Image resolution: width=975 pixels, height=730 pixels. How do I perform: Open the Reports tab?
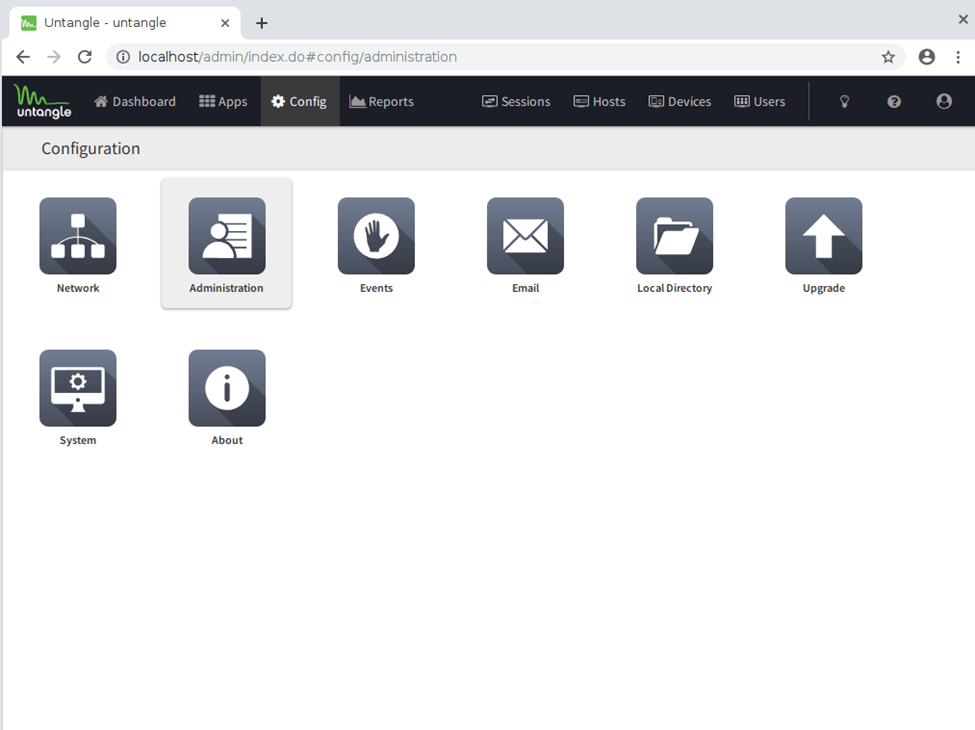click(x=381, y=101)
